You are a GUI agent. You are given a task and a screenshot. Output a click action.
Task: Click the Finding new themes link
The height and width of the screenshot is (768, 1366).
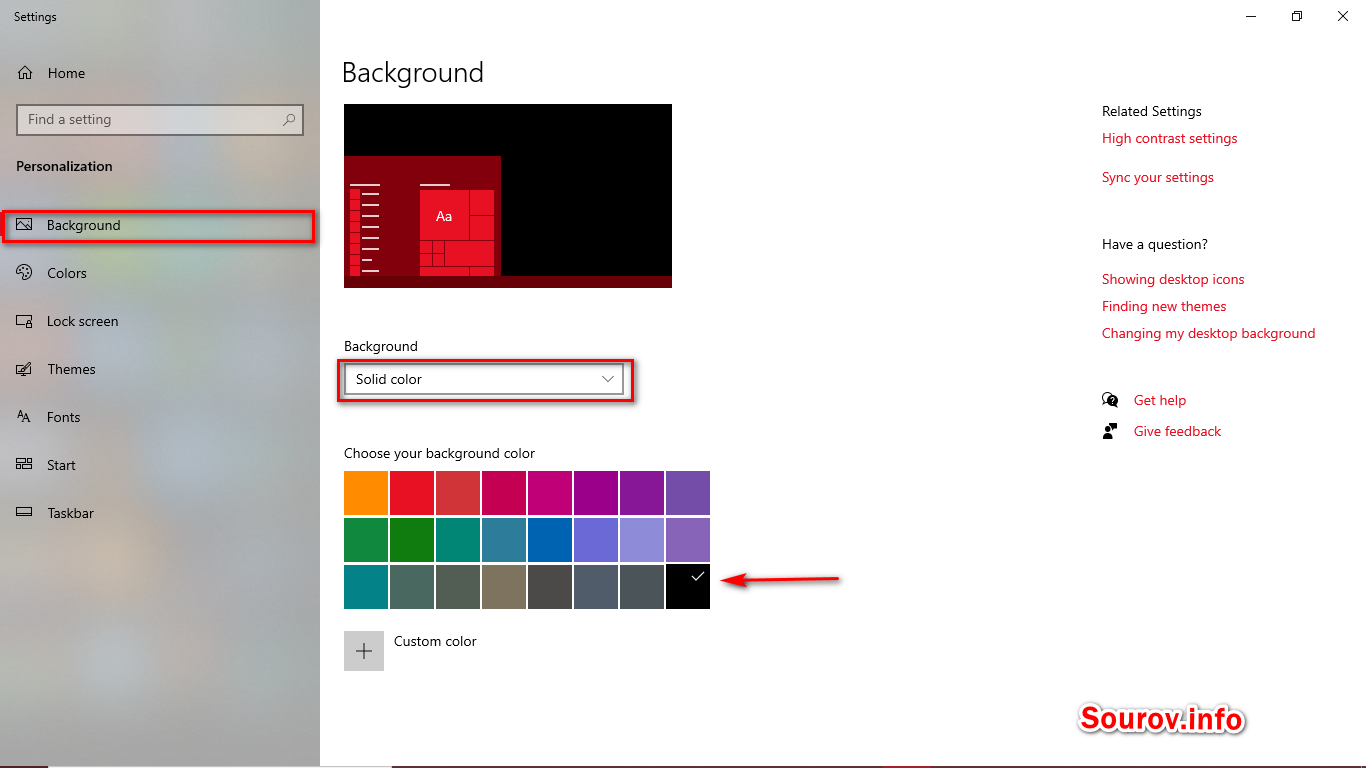coord(1164,306)
